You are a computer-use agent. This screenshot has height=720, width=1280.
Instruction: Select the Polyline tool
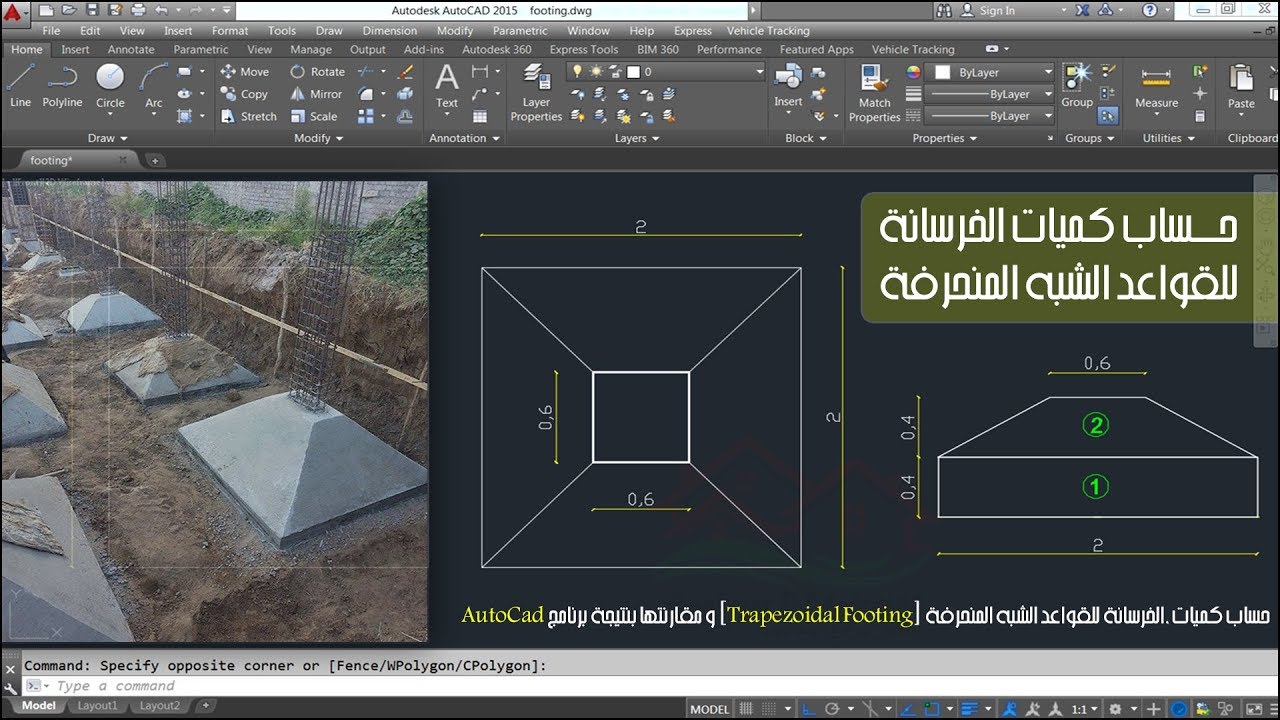click(x=62, y=86)
